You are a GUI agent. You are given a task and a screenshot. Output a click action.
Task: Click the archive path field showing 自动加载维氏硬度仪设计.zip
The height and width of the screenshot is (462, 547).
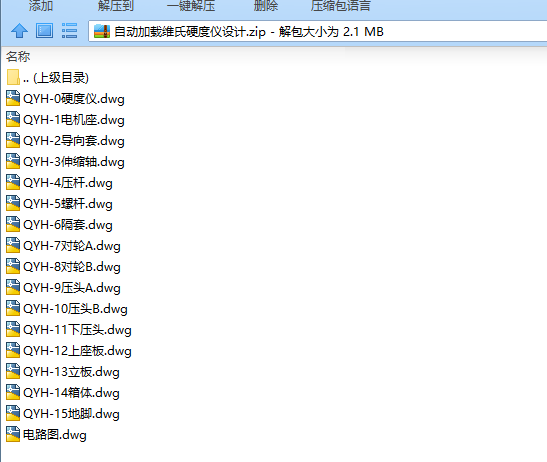click(x=317, y=32)
